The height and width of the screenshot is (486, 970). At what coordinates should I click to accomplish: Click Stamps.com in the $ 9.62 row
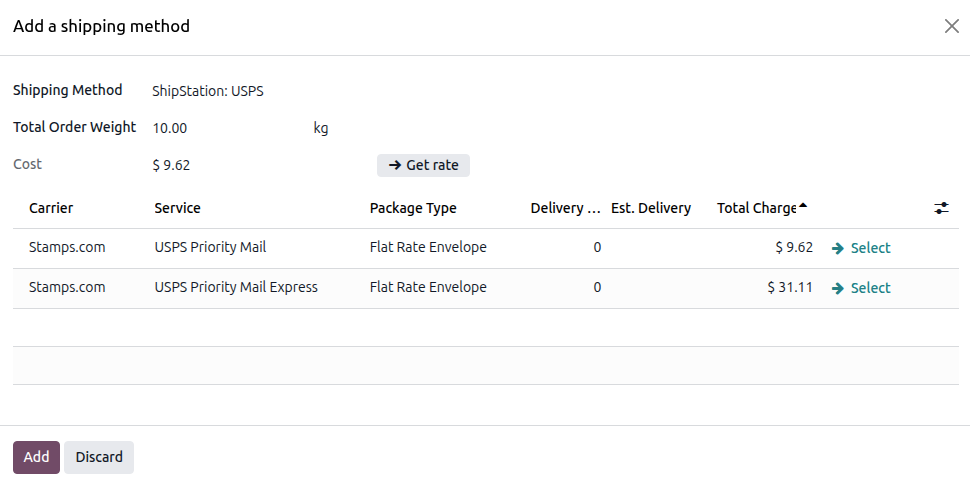pyautogui.click(x=67, y=247)
